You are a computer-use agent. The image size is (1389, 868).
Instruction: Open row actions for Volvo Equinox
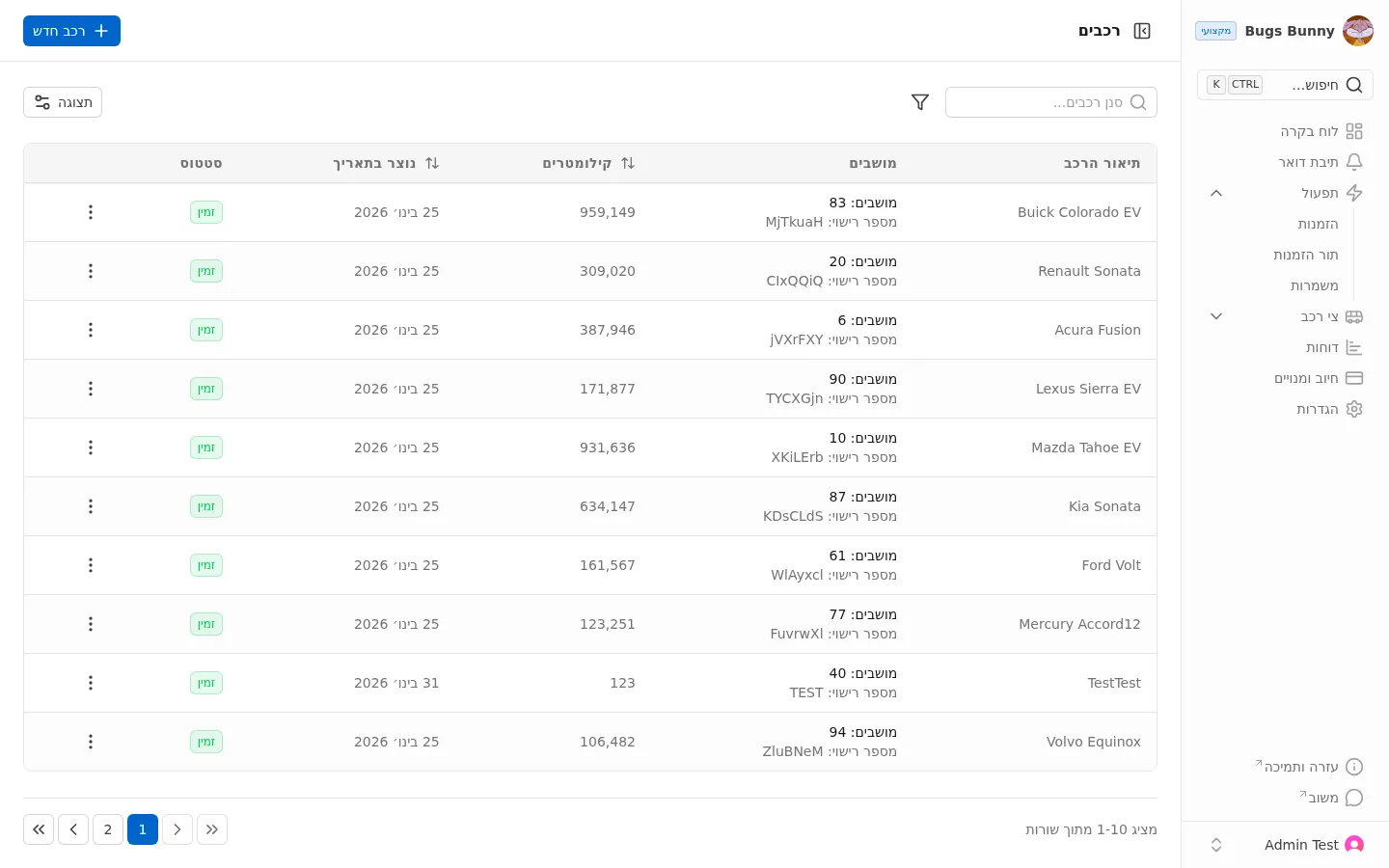[91, 742]
